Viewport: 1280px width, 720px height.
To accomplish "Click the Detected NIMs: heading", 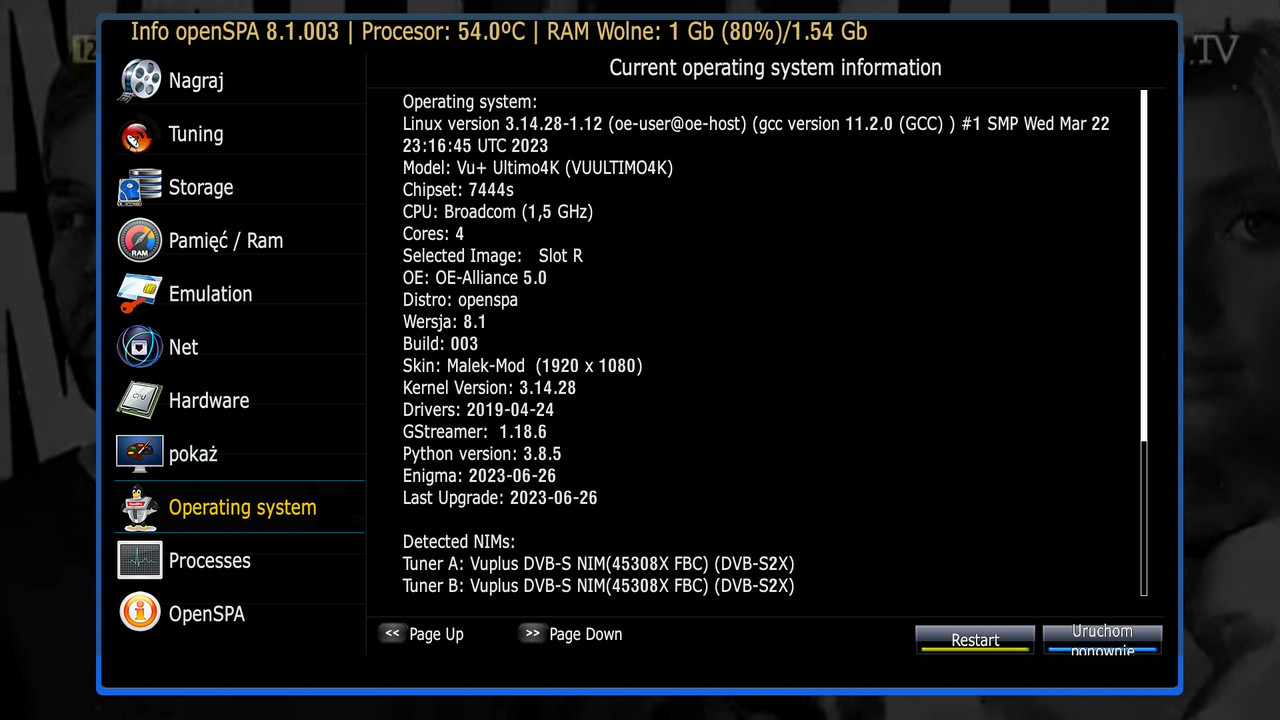I will click(x=459, y=541).
